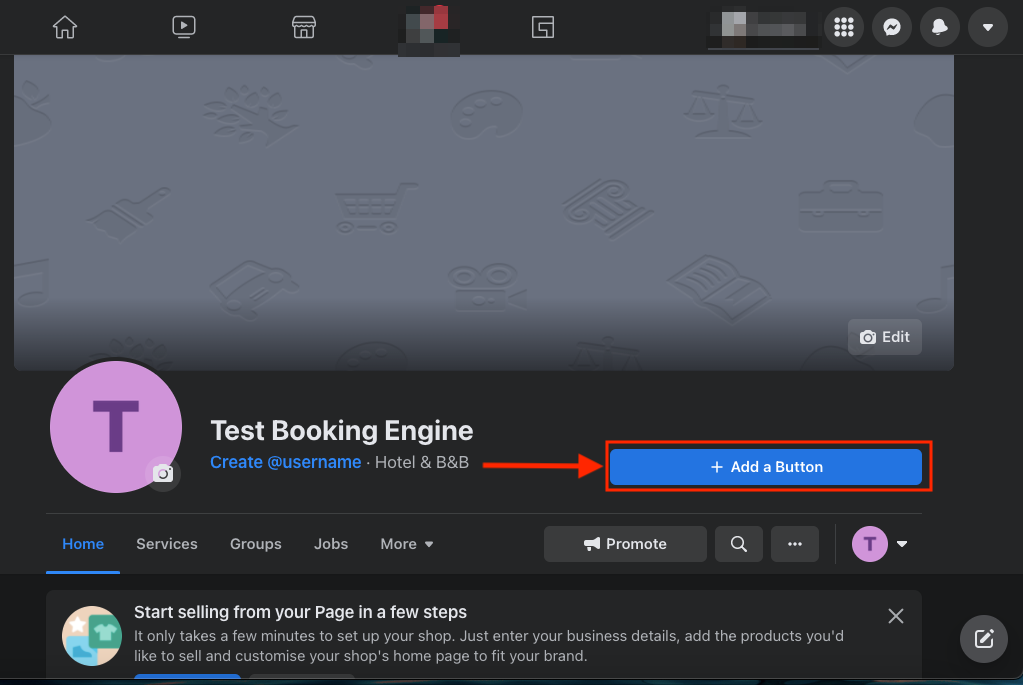Open the Facebook Home icon
Image resolution: width=1023 pixels, height=685 pixels.
[x=64, y=27]
